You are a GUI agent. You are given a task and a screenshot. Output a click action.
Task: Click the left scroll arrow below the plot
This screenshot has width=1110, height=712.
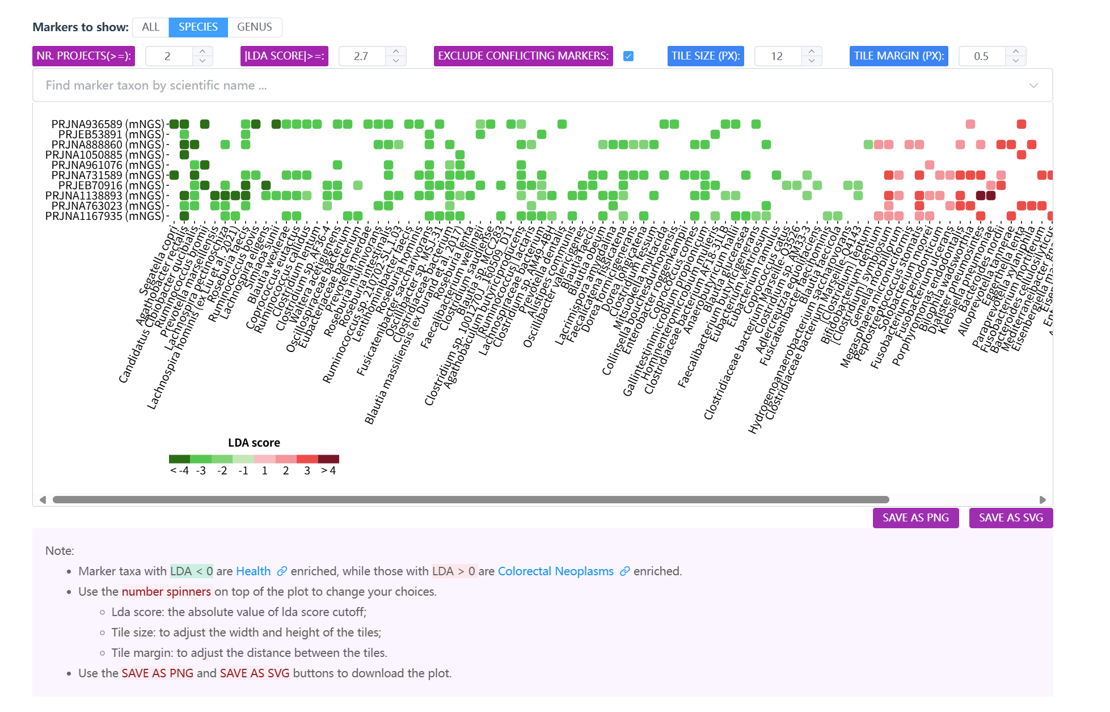(41, 499)
